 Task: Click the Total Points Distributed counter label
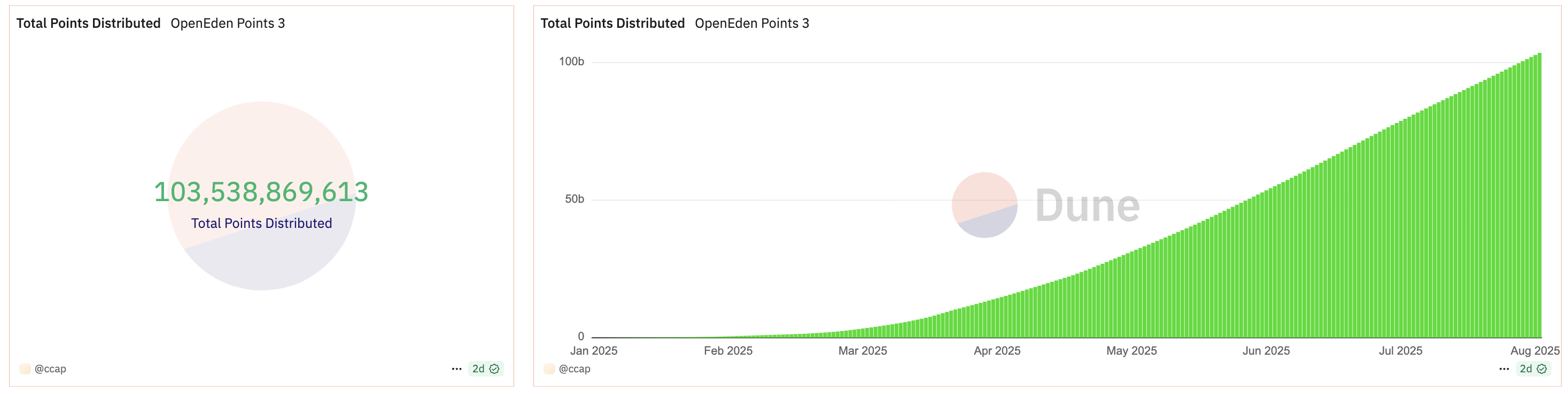(262, 223)
